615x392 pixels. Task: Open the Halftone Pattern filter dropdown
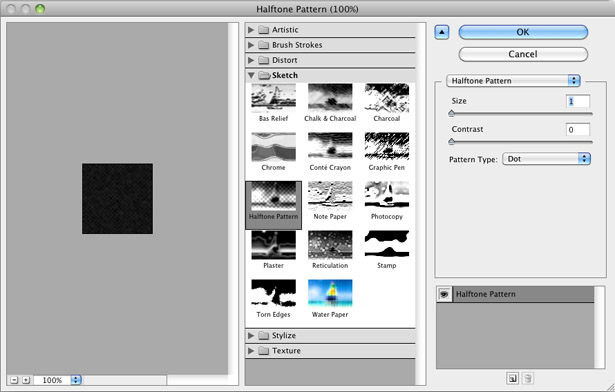513,81
